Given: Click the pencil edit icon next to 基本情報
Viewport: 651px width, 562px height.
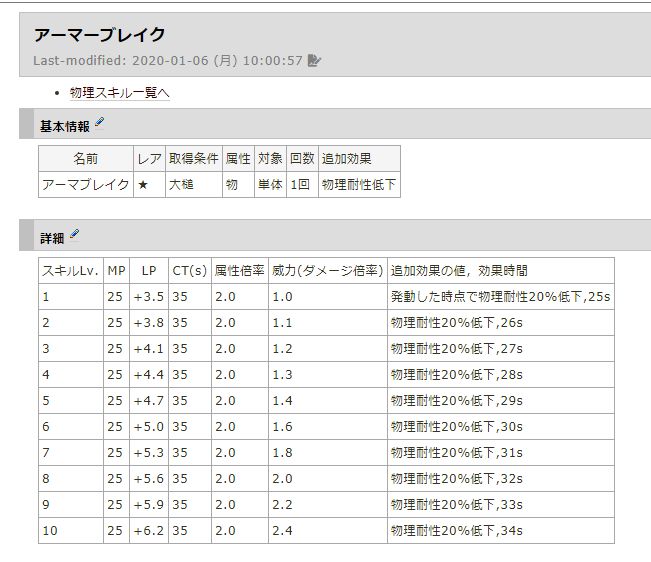Looking at the screenshot, I should tap(99, 122).
